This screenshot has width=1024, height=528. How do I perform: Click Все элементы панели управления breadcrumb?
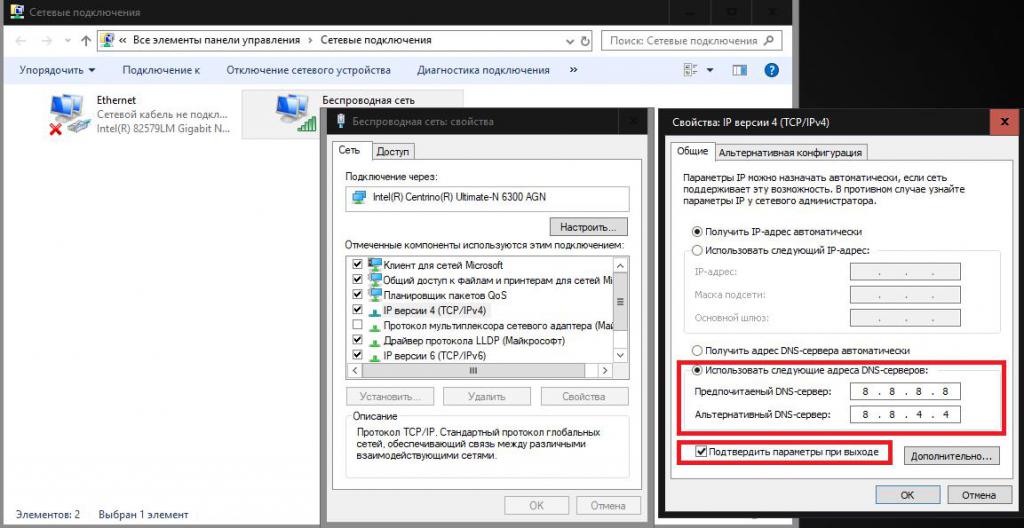(216, 40)
